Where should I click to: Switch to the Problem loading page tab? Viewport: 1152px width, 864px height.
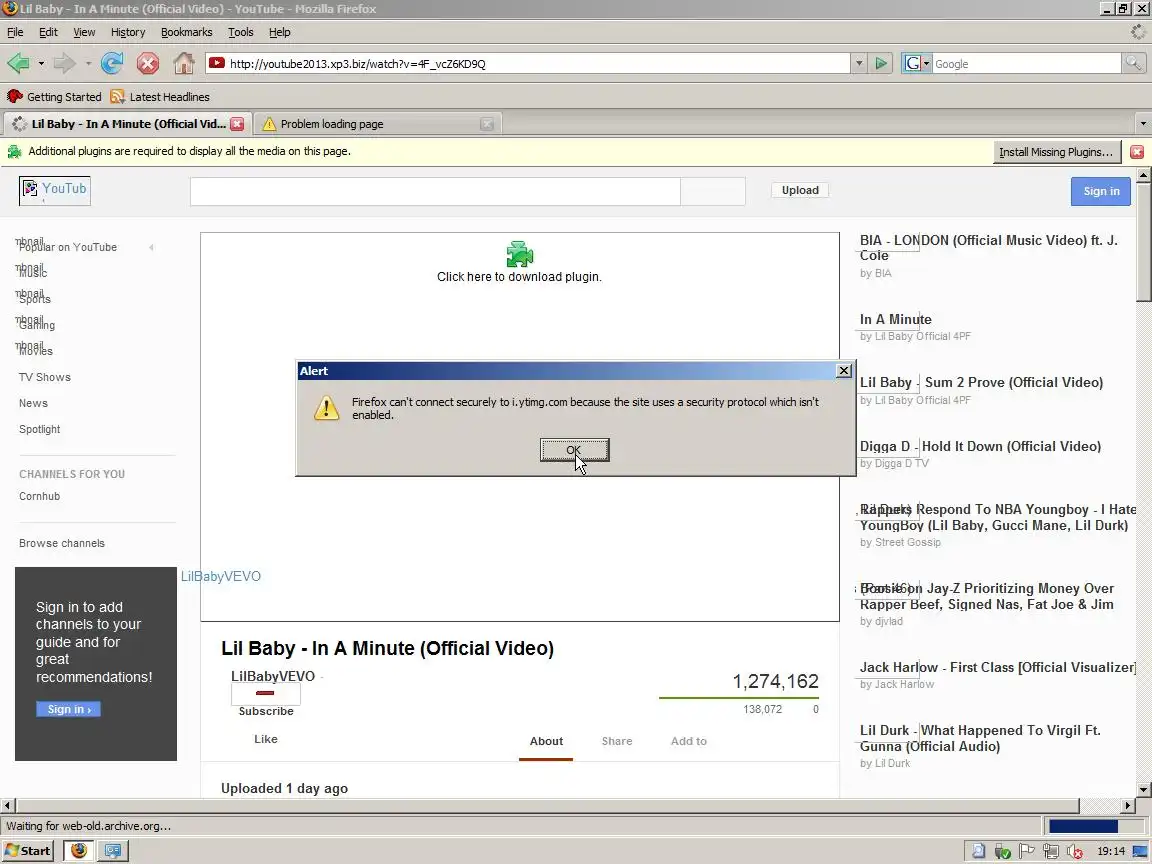378,124
